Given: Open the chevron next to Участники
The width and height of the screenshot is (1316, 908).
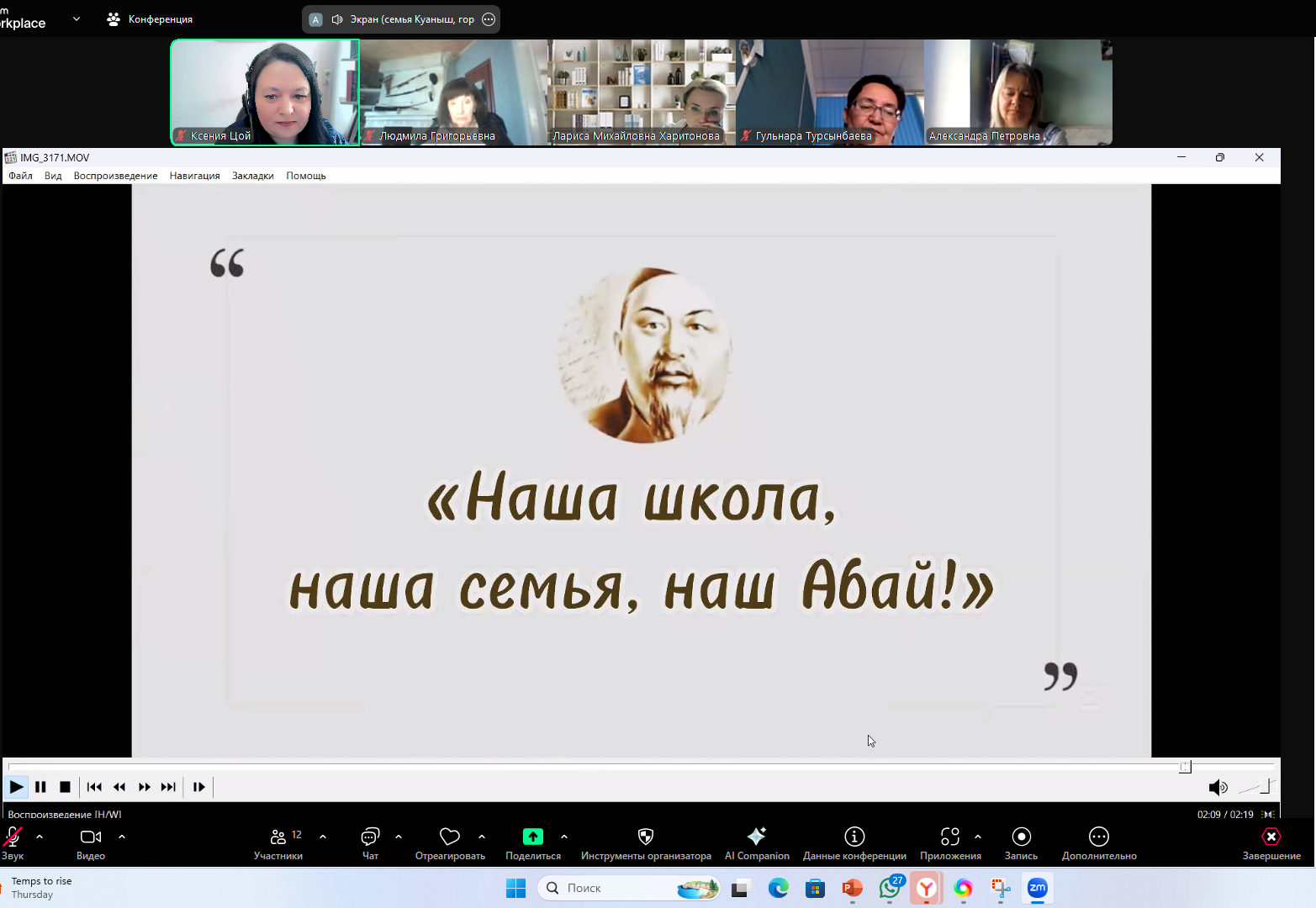Looking at the screenshot, I should (322, 837).
